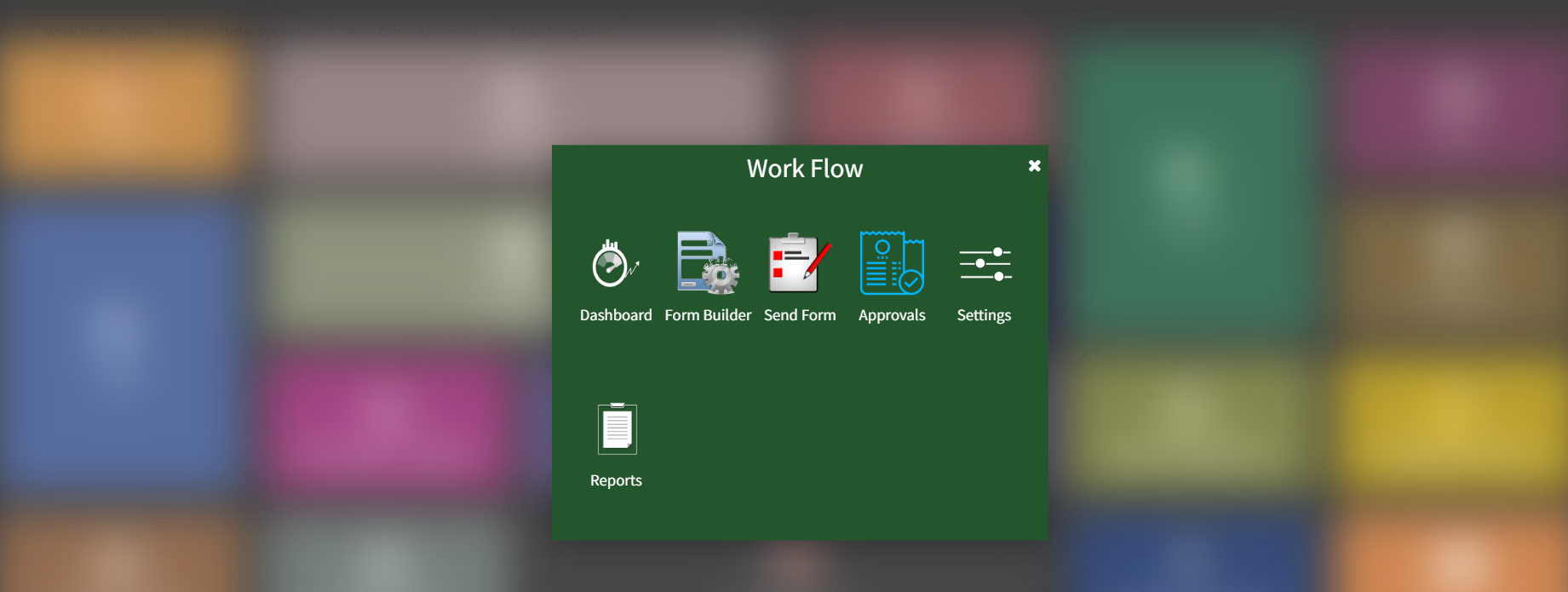Select the Settings text label
1568x592 pixels.
(984, 316)
